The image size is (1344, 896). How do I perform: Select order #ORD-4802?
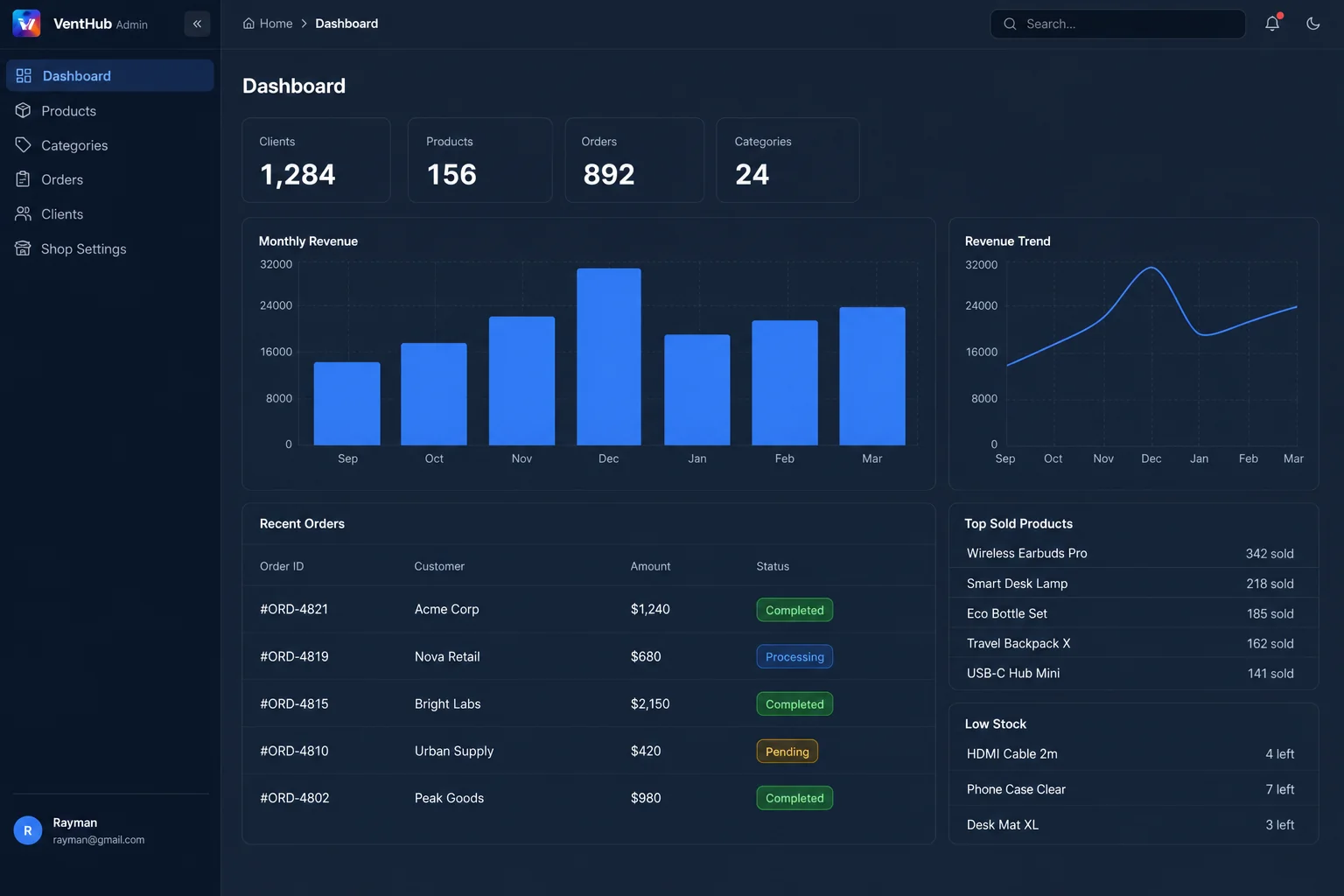click(x=589, y=798)
